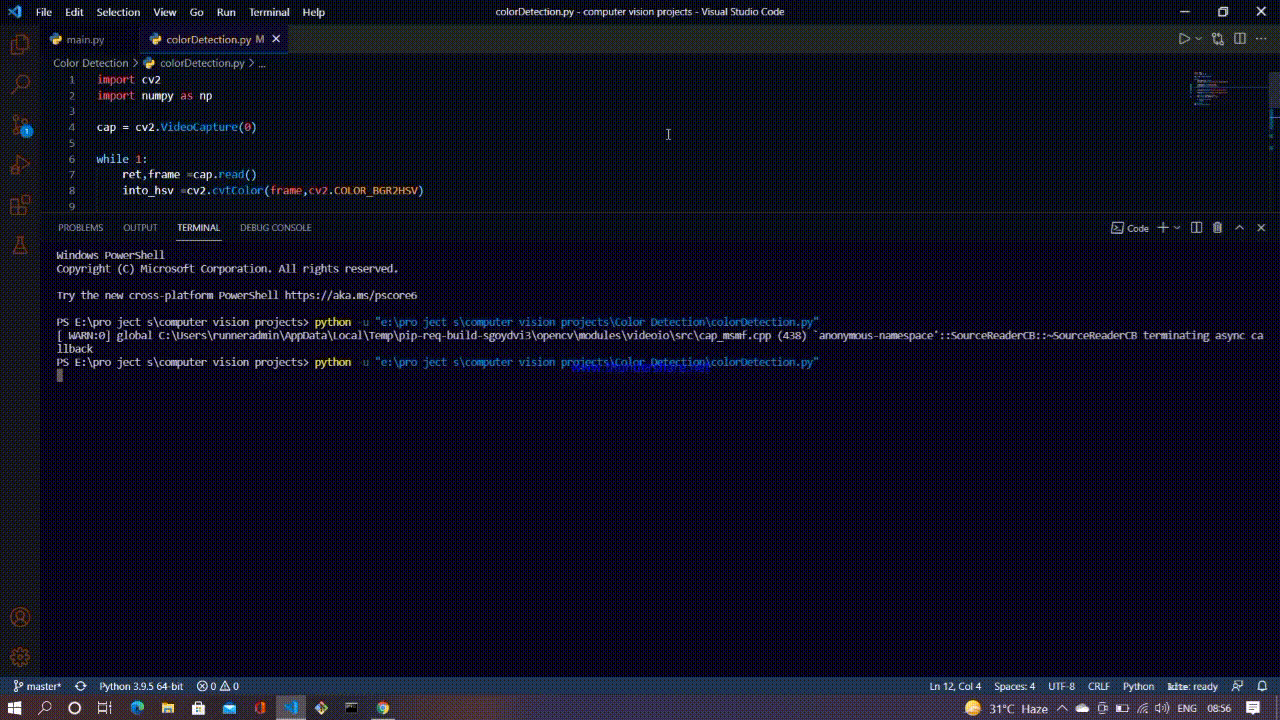Image resolution: width=1280 pixels, height=720 pixels.
Task: Open editor More Actions ellipsis
Action: (1261, 39)
